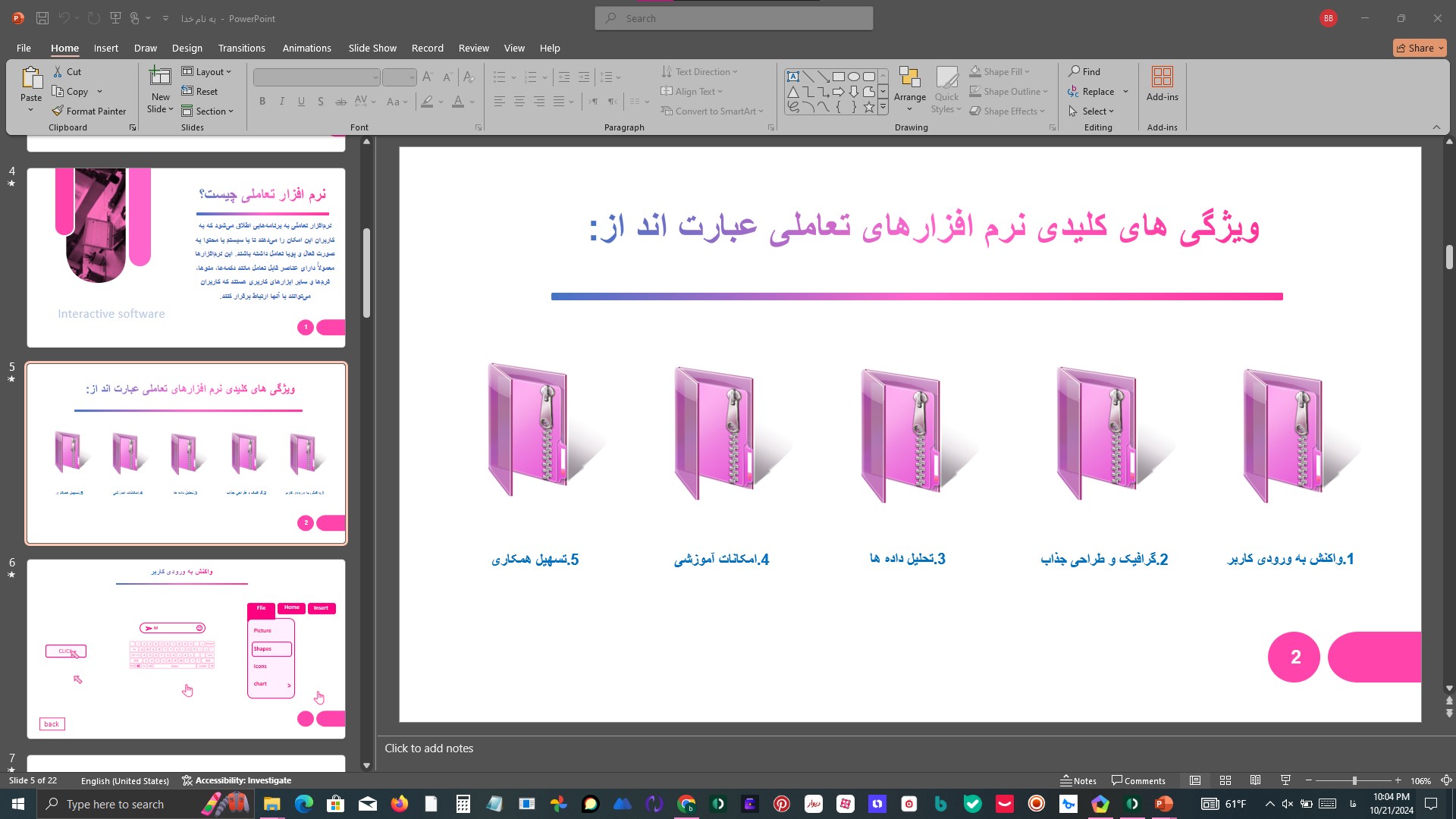Open the Animations tab
The image size is (1456, 819).
(x=307, y=48)
